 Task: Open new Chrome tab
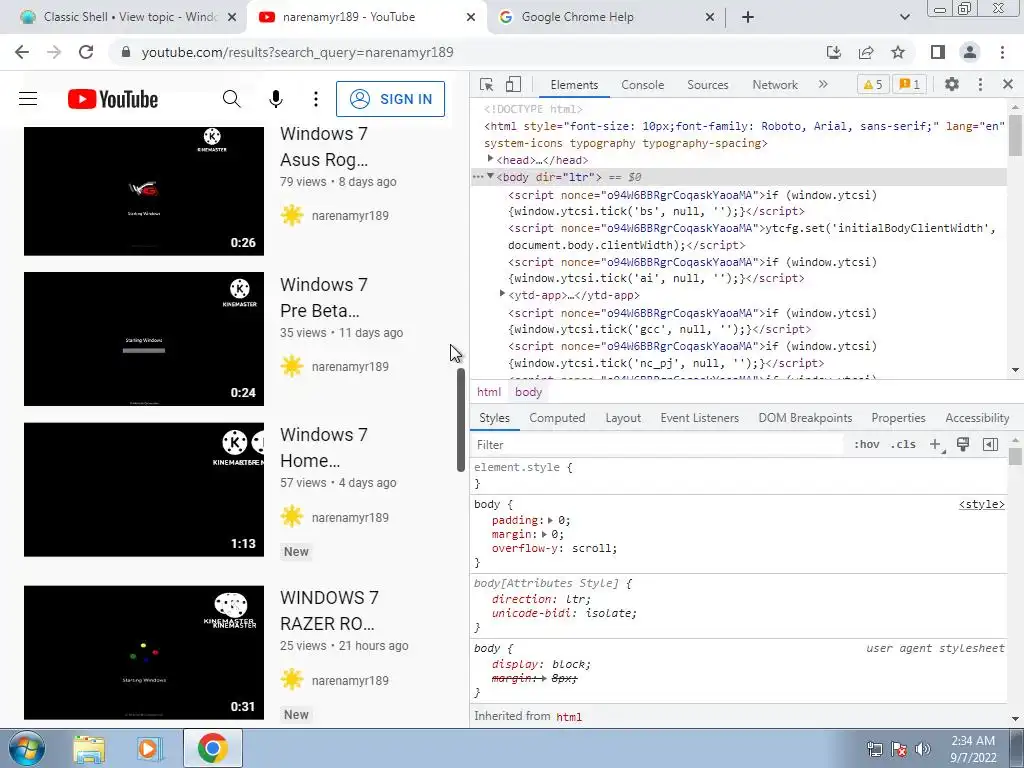[x=748, y=17]
